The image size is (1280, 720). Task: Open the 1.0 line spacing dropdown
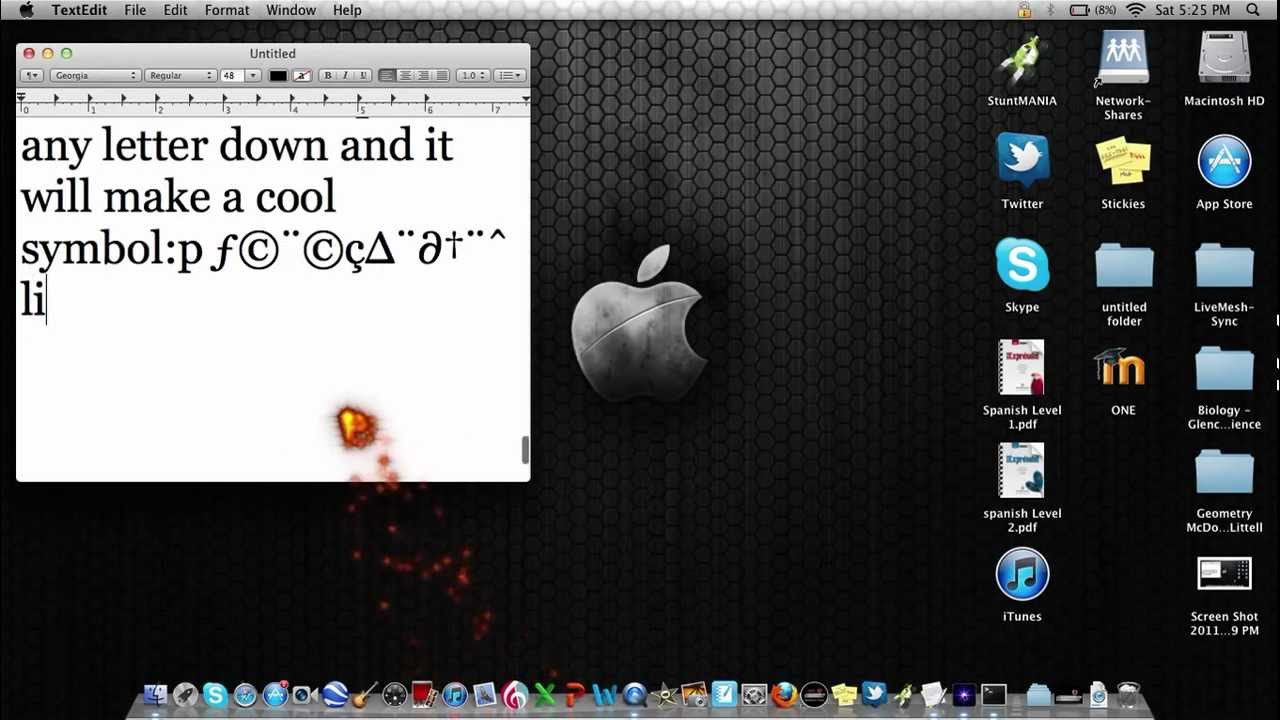(x=472, y=75)
